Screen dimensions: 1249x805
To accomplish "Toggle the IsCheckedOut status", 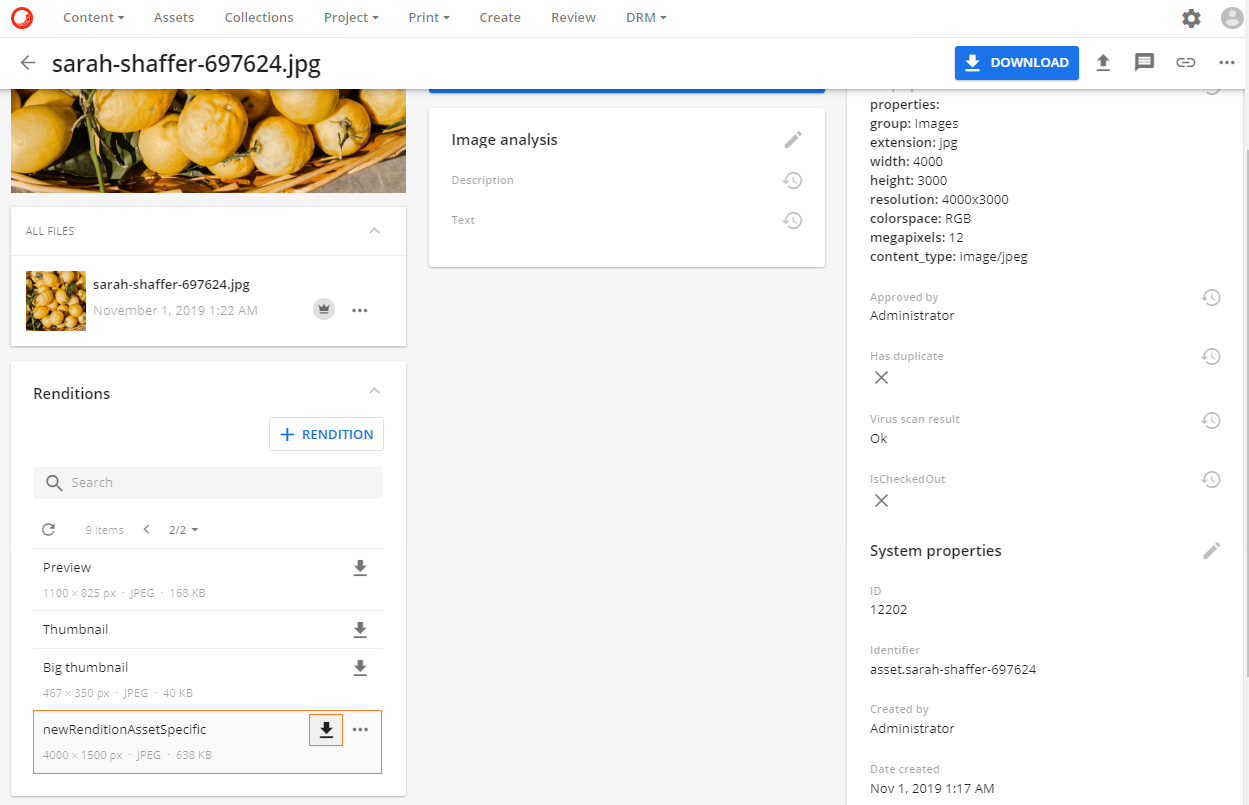I will pyautogui.click(x=881, y=500).
